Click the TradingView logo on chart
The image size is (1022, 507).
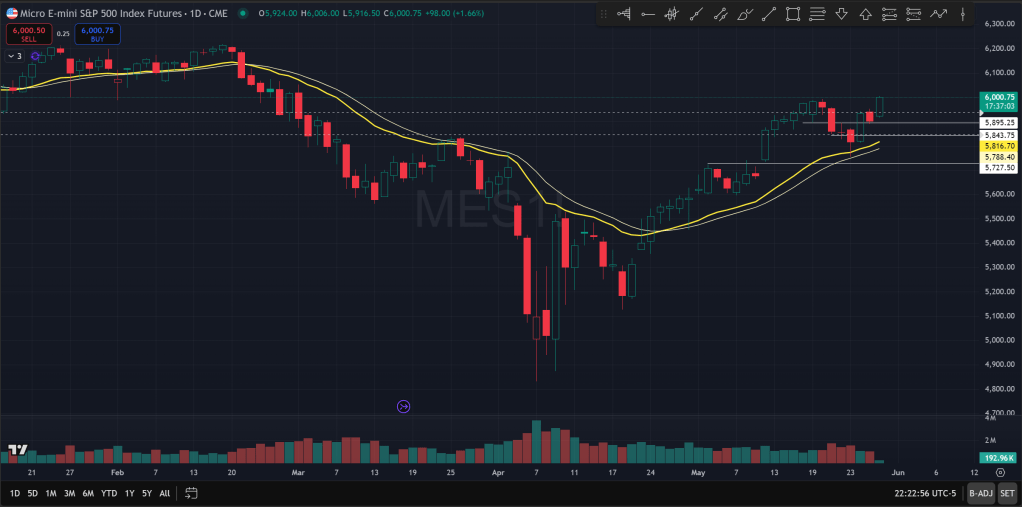17,452
